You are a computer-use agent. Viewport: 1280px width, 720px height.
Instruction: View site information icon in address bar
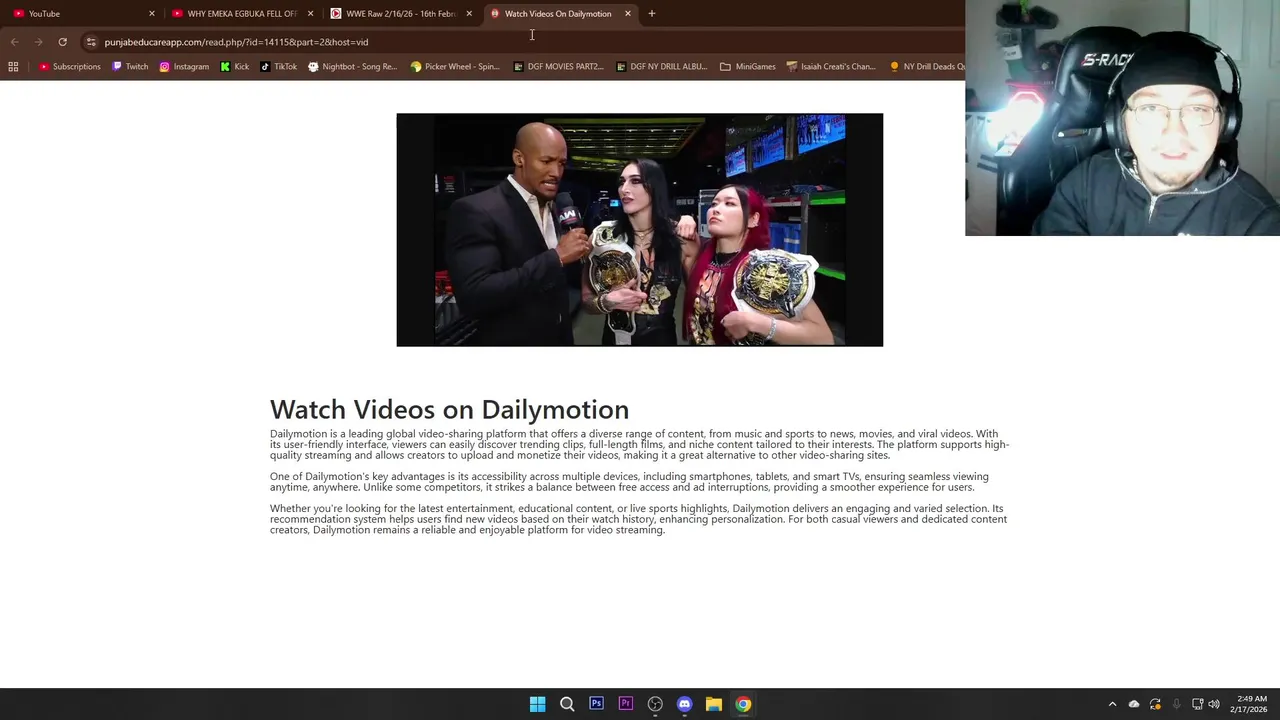pos(91,42)
